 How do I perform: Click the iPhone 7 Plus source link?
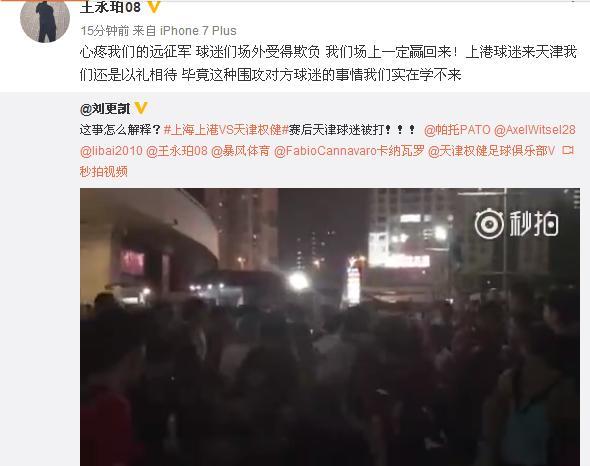pos(198,30)
